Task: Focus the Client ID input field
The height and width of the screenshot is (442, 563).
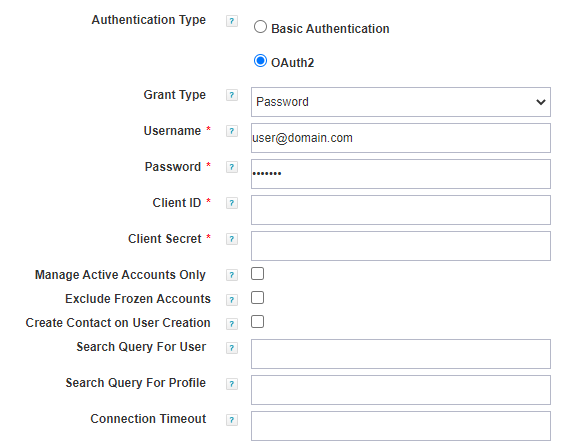Action: point(401,210)
